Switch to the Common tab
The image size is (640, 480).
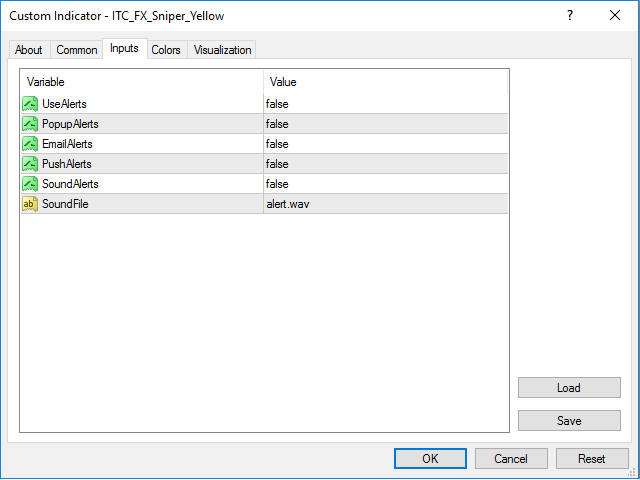tap(77, 50)
